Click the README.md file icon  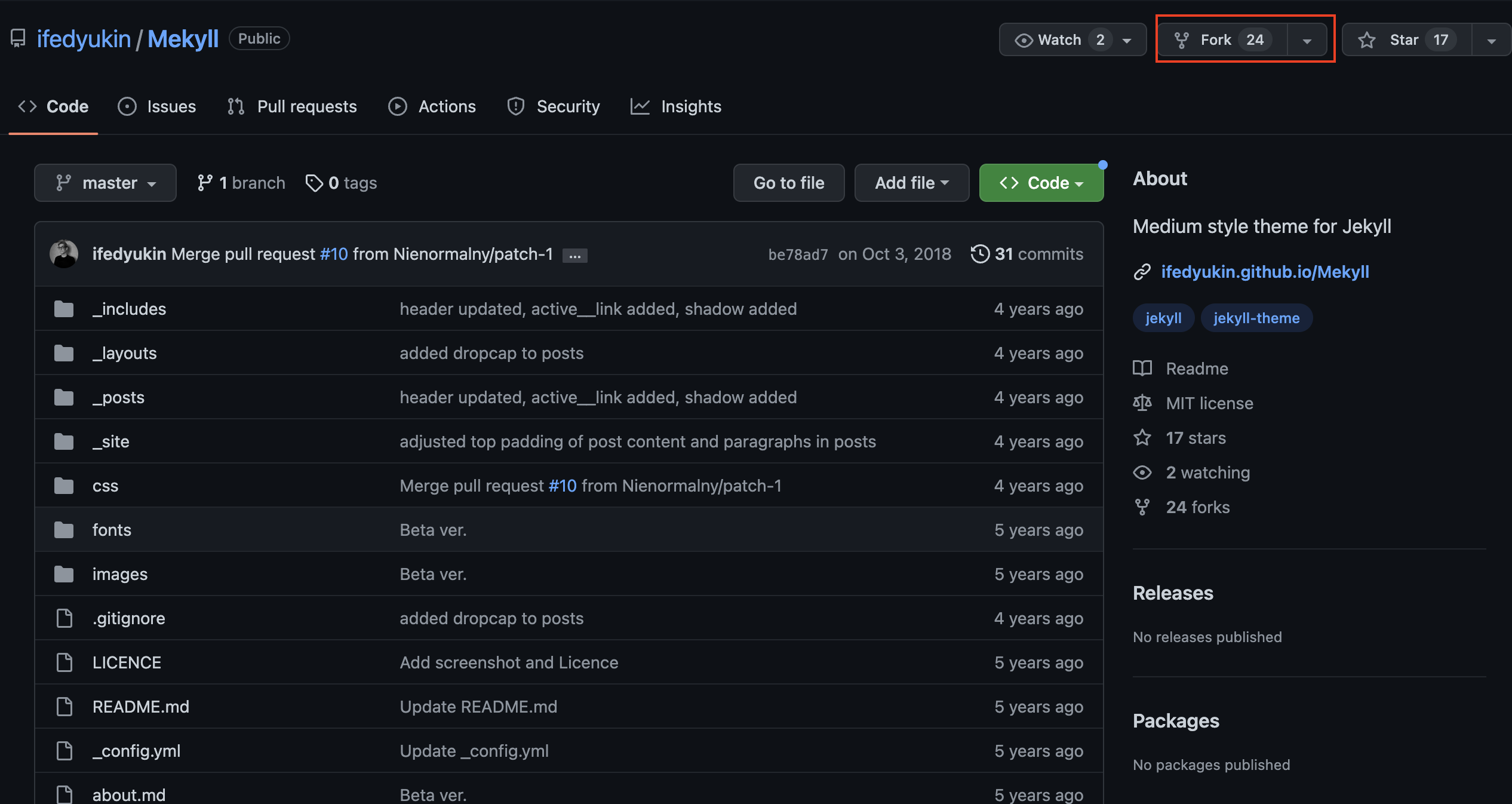tap(64, 707)
